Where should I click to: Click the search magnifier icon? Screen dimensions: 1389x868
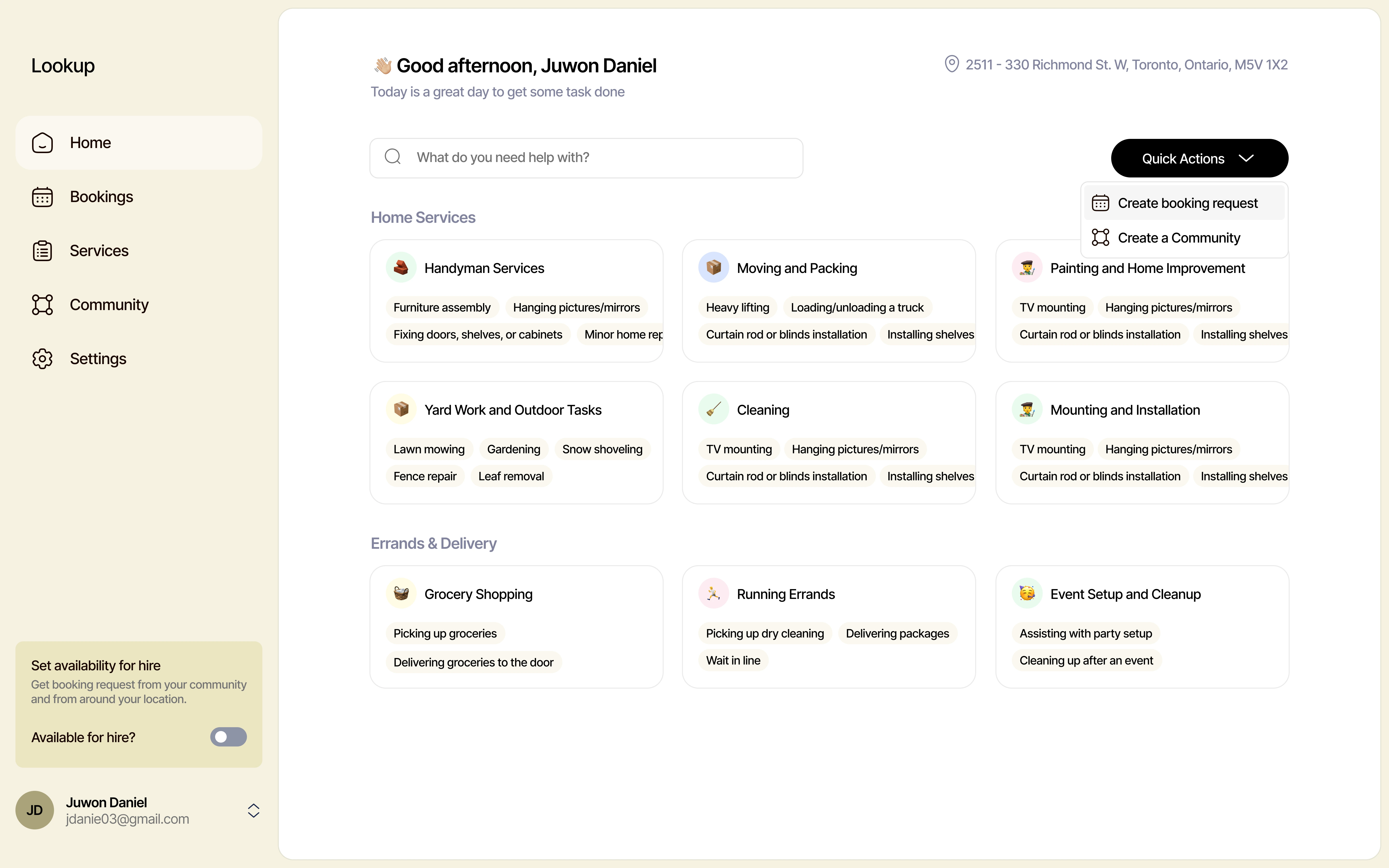[393, 157]
